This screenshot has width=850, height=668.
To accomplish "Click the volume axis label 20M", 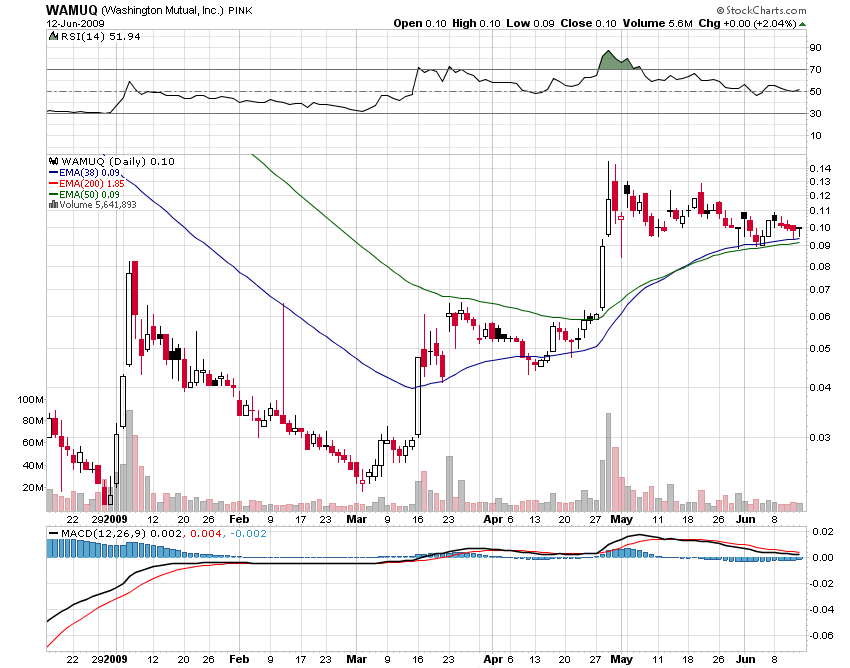I will [33, 487].
